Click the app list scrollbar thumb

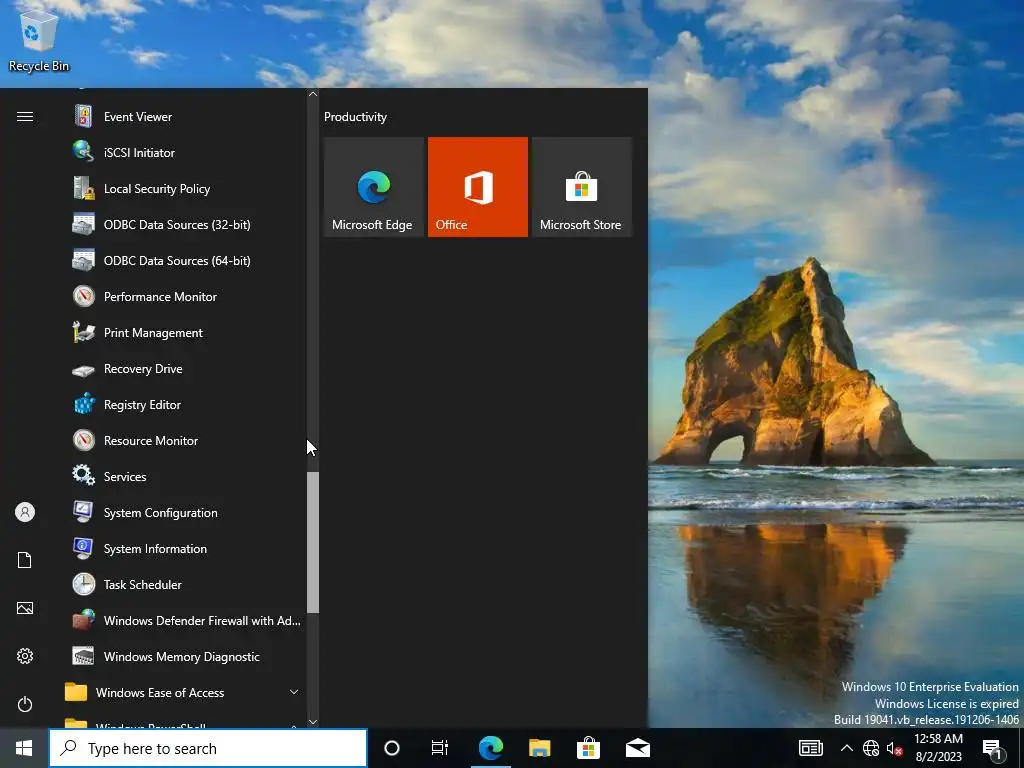[313, 542]
